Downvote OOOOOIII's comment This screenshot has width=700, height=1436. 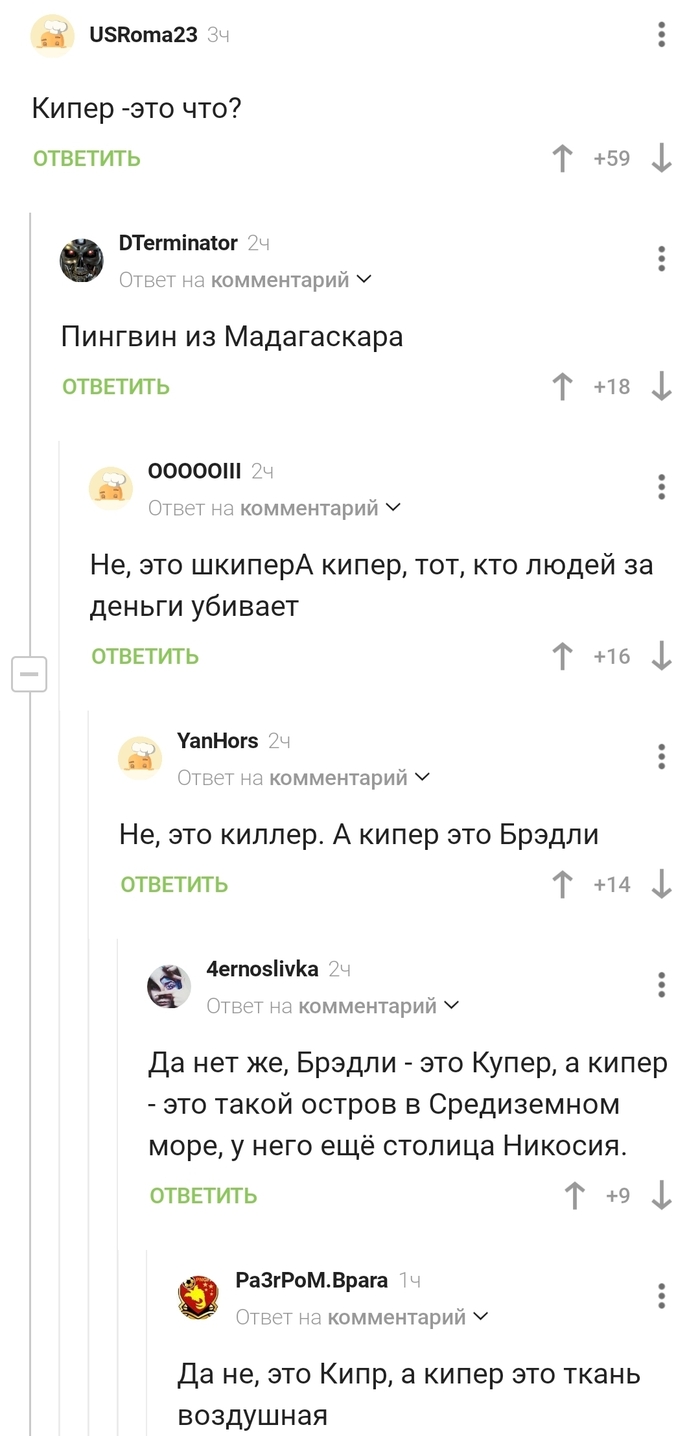[661, 656]
